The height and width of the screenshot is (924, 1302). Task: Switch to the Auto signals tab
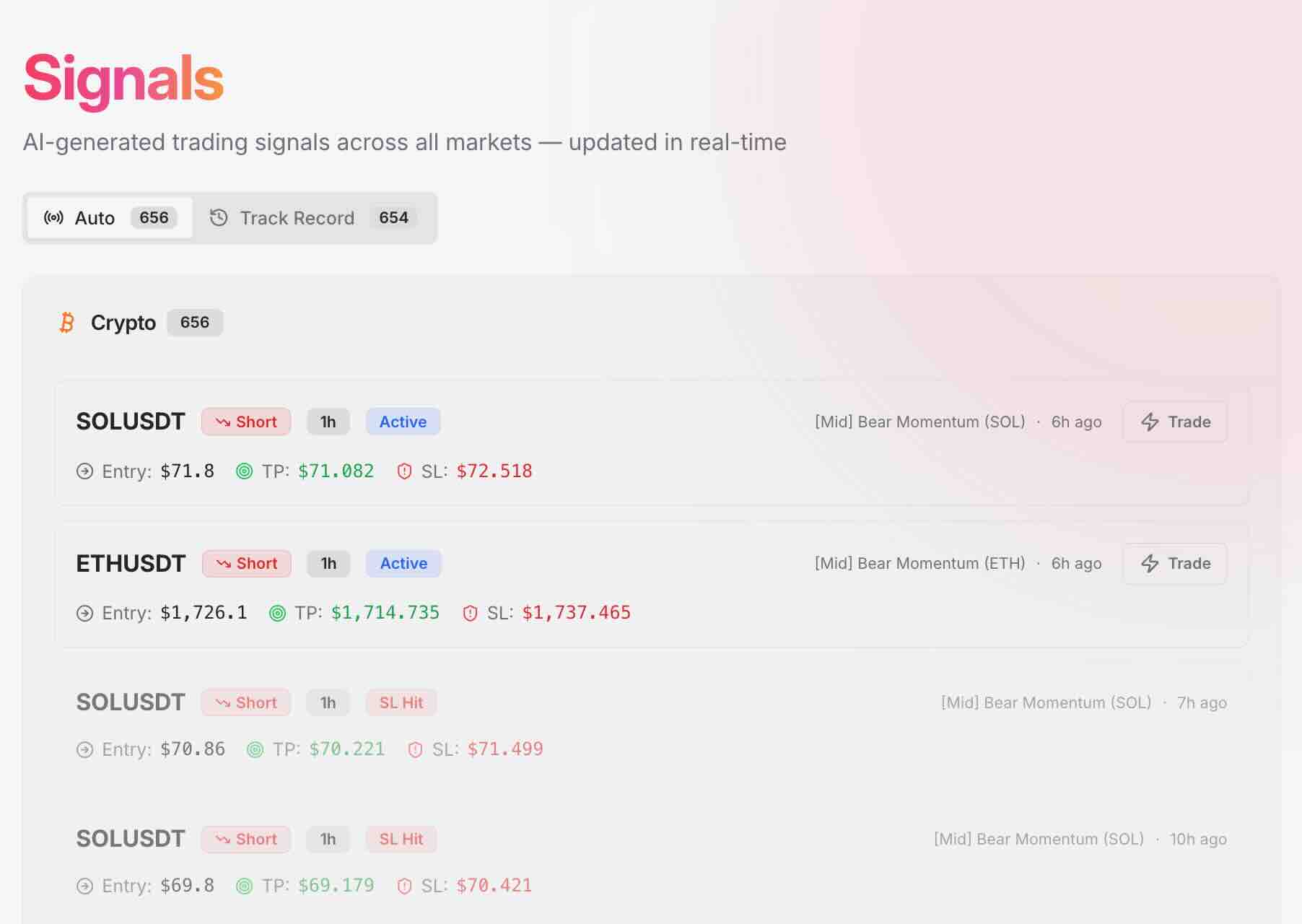coord(110,218)
